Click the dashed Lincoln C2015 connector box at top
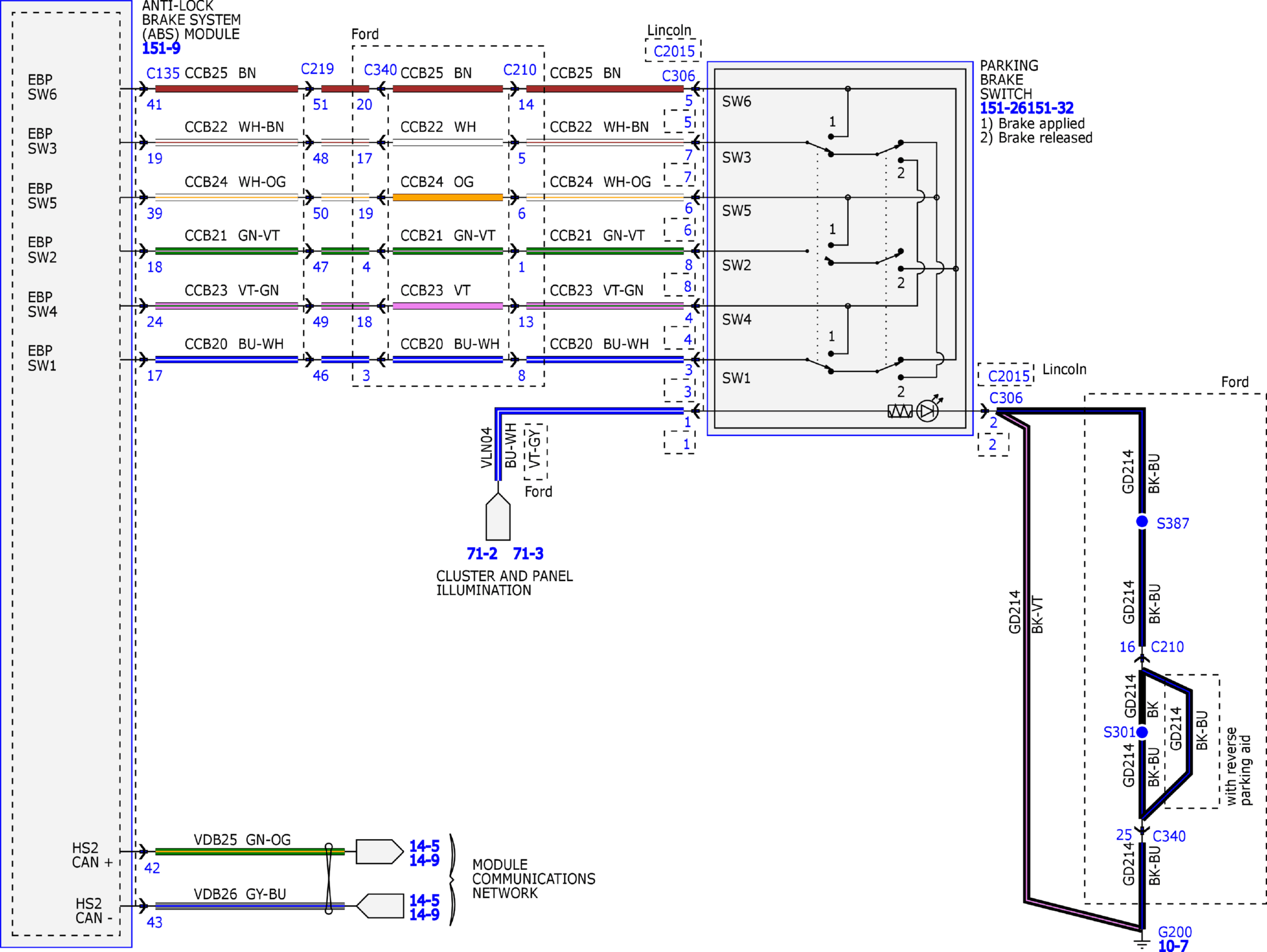1267x952 pixels. 673,51
